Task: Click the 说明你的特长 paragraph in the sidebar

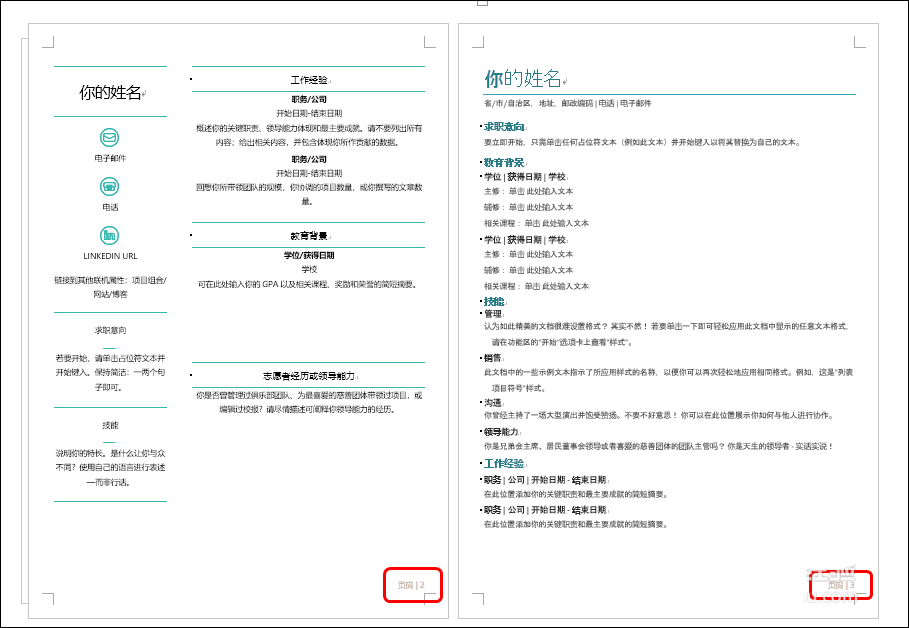Action: 110,467
